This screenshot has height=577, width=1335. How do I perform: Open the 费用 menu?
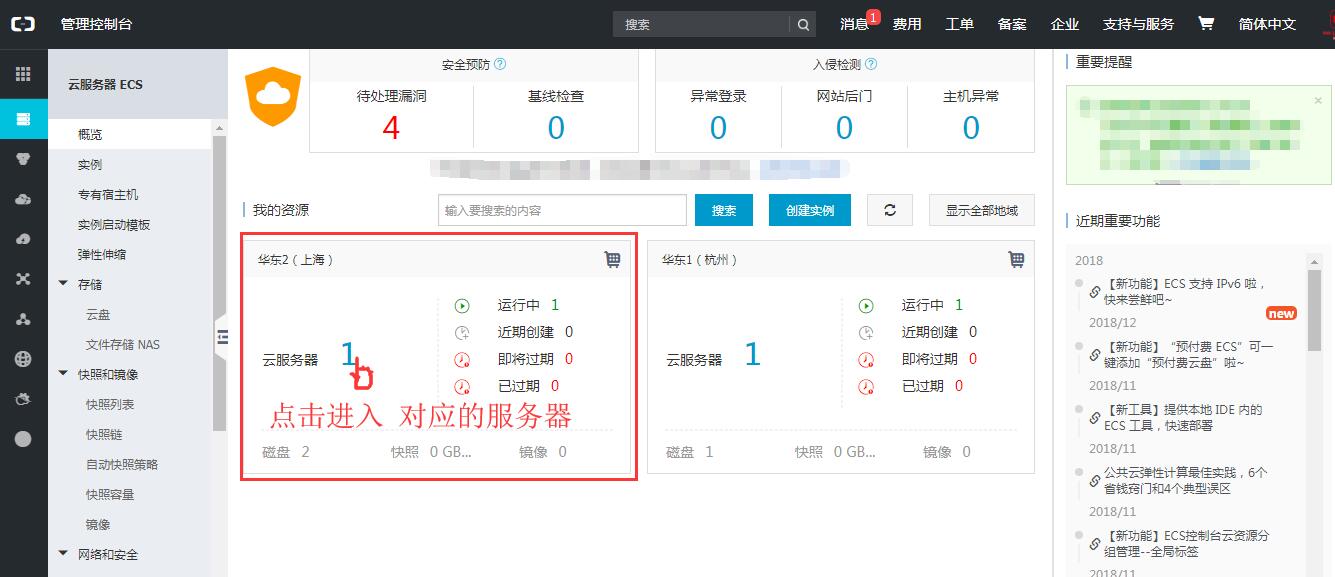coord(907,24)
